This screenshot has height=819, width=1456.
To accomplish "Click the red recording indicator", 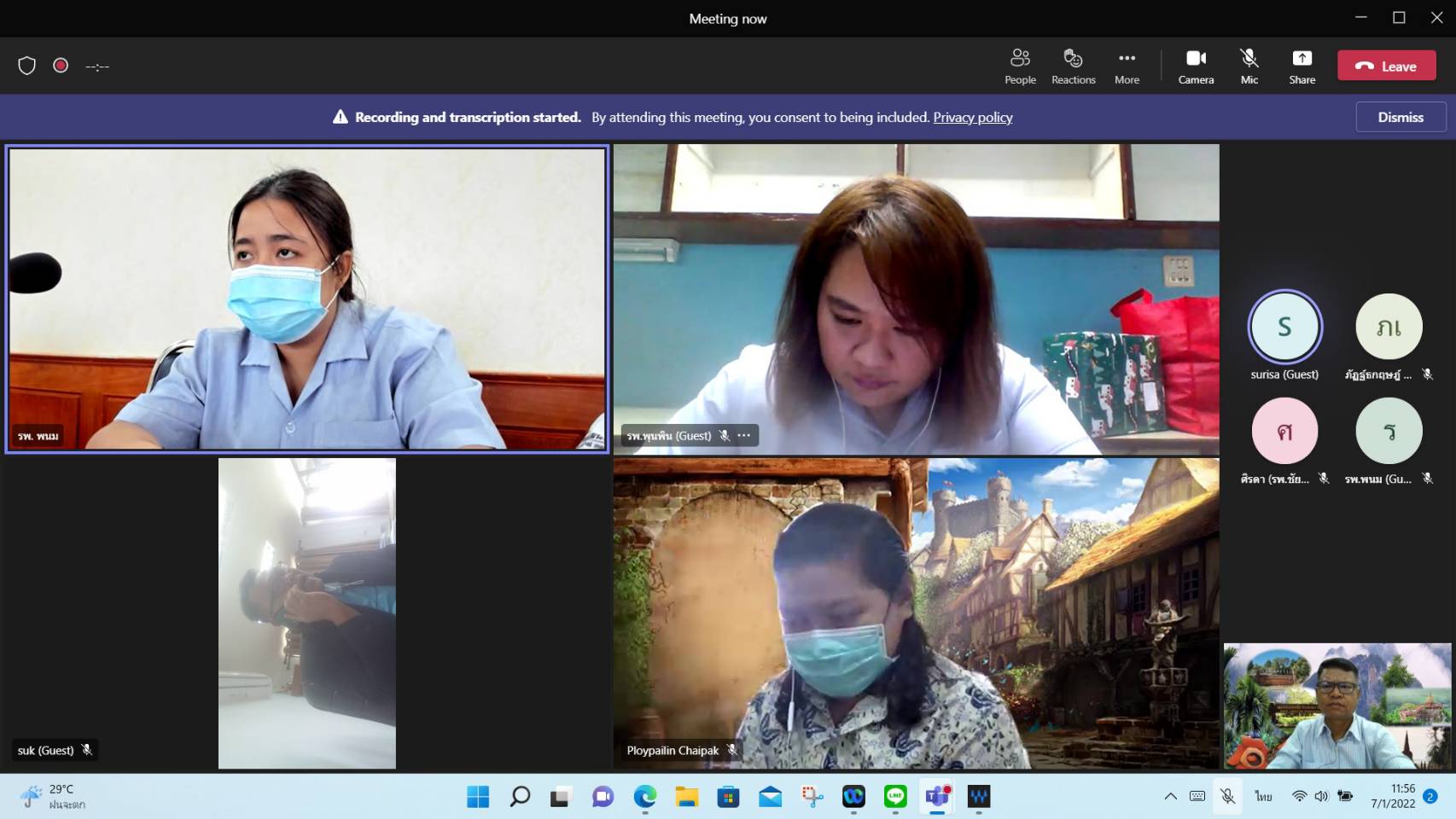I will [61, 66].
